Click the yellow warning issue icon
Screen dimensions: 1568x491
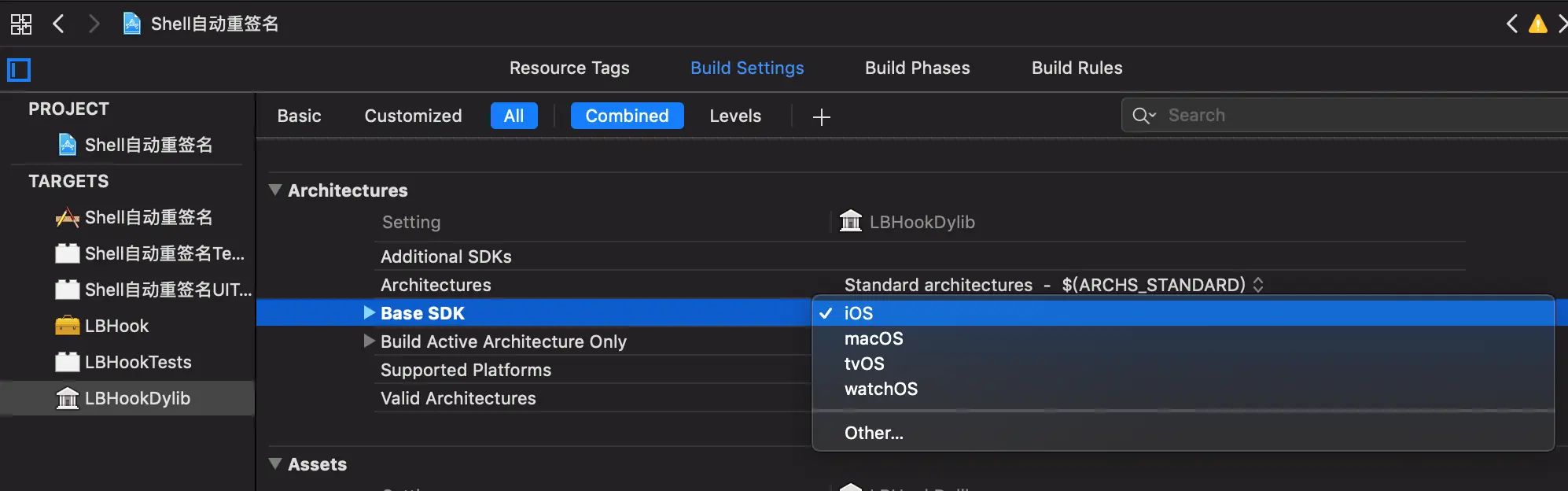[x=1537, y=24]
